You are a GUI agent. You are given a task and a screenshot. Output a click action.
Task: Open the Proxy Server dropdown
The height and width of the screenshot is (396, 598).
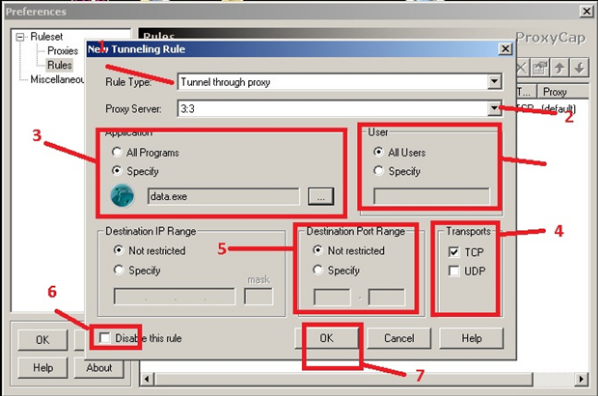(x=494, y=108)
